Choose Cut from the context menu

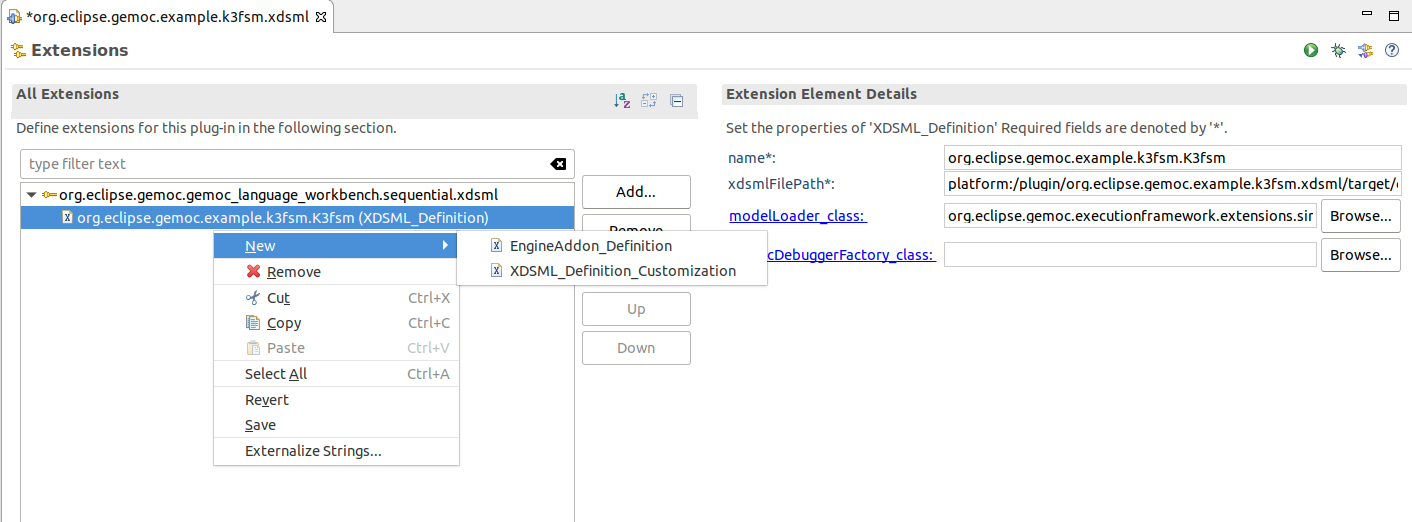tap(336, 298)
